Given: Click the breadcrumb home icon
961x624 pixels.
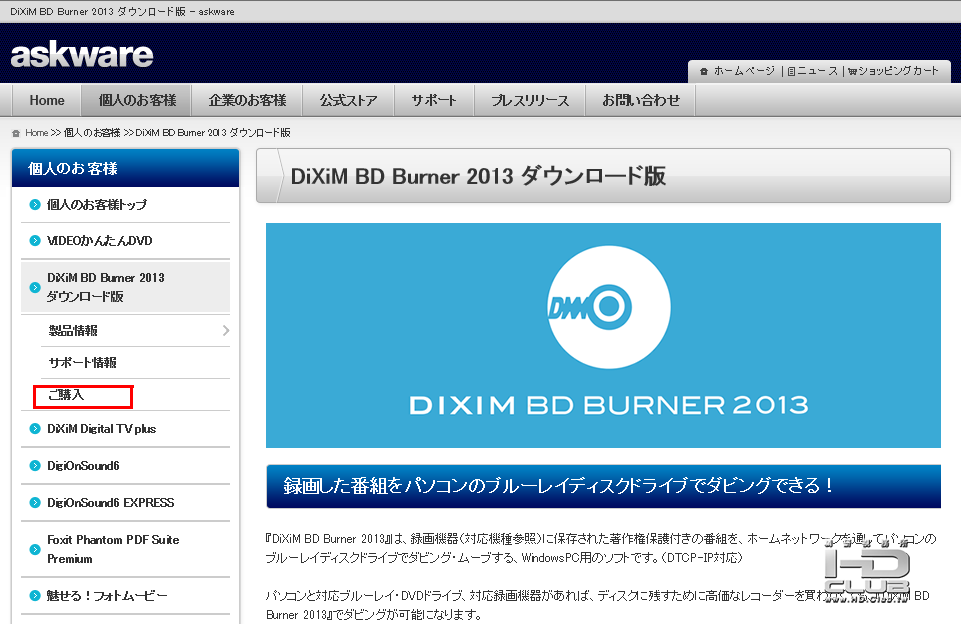Looking at the screenshot, I should [16, 133].
